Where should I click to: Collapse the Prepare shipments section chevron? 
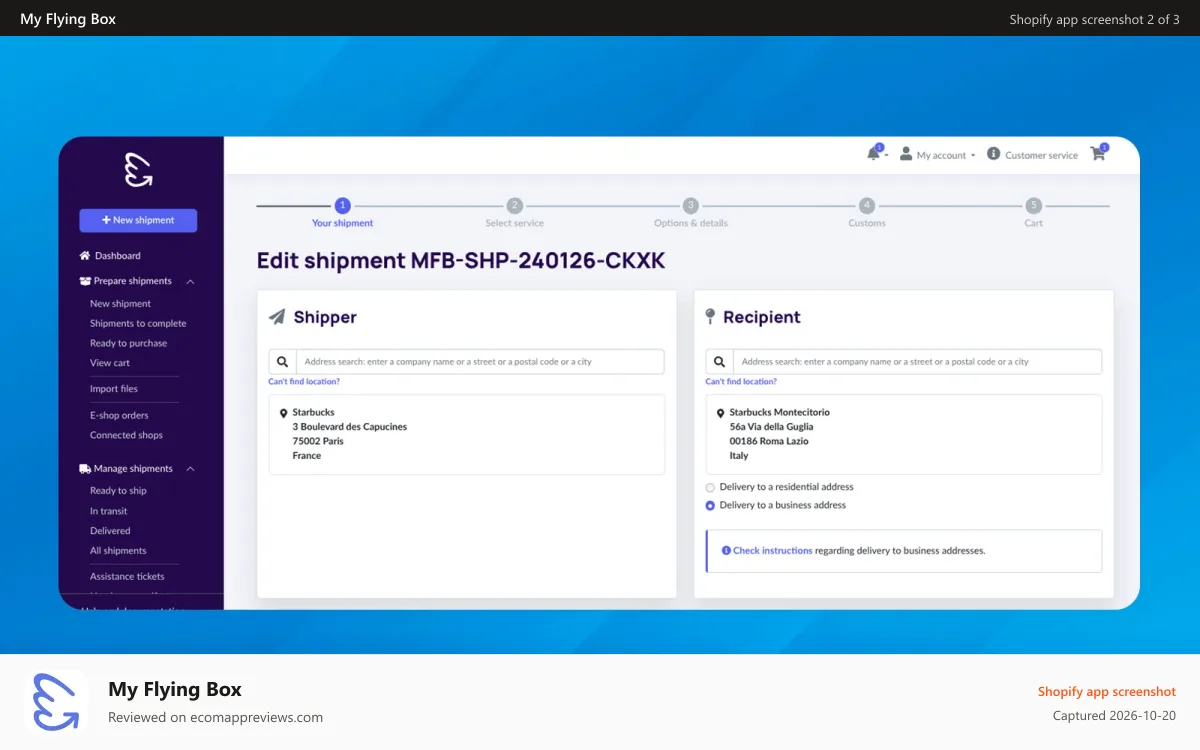point(190,282)
